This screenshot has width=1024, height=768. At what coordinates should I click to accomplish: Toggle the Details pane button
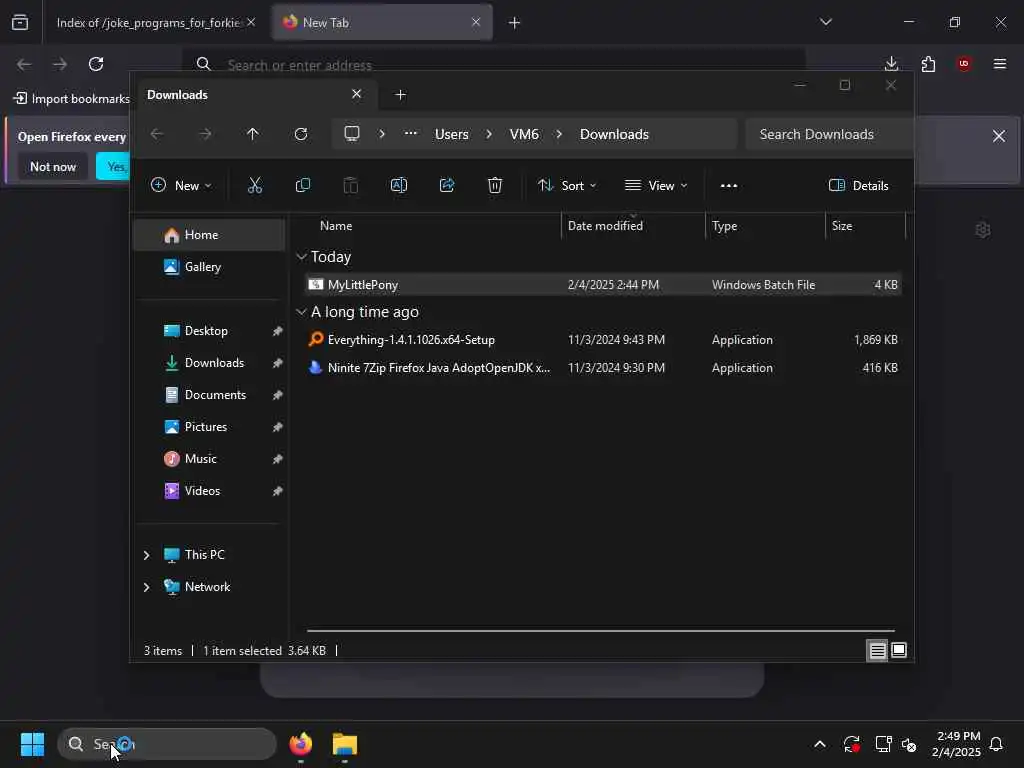[x=858, y=185]
